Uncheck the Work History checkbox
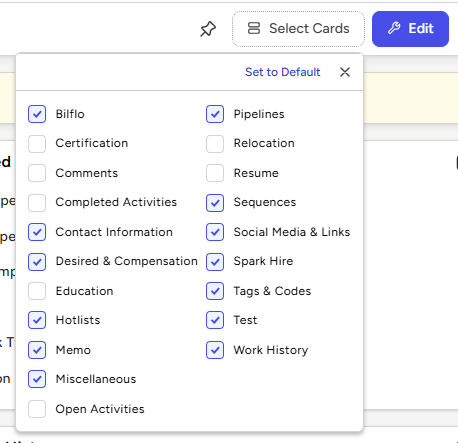 tap(215, 350)
